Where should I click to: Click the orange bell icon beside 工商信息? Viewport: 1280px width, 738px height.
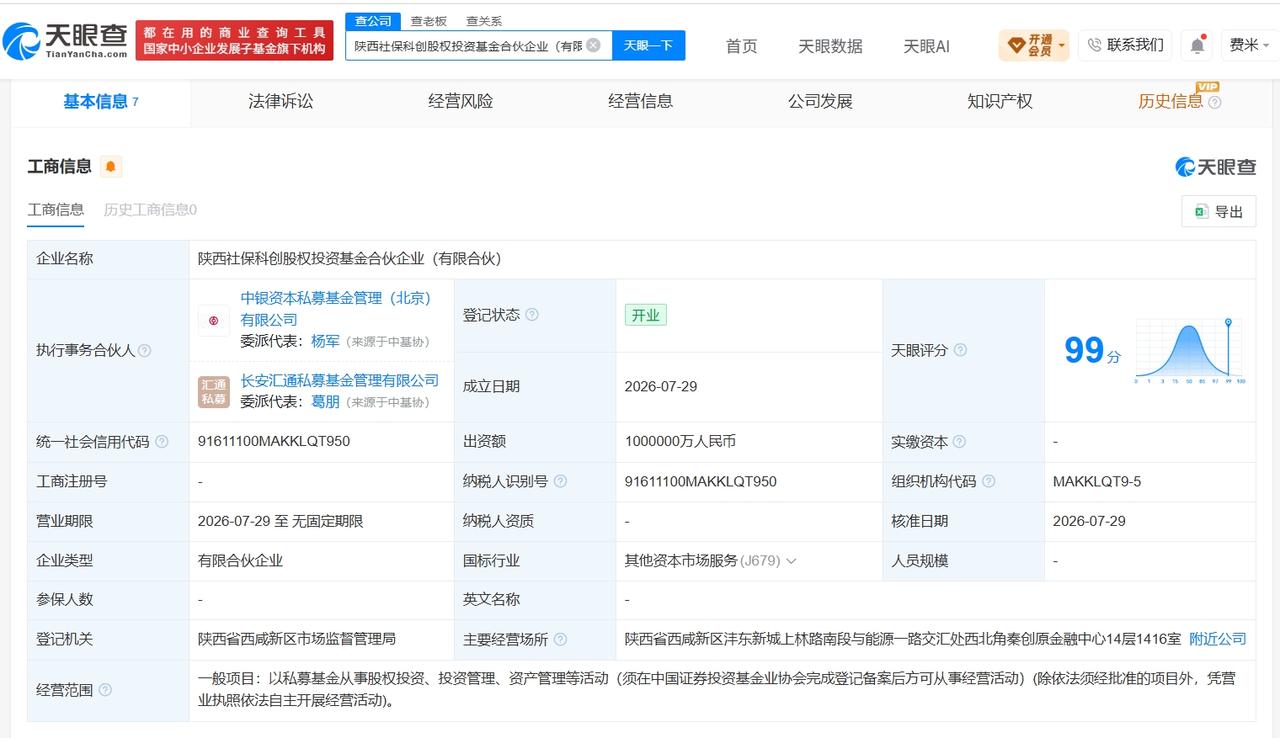pos(111,167)
